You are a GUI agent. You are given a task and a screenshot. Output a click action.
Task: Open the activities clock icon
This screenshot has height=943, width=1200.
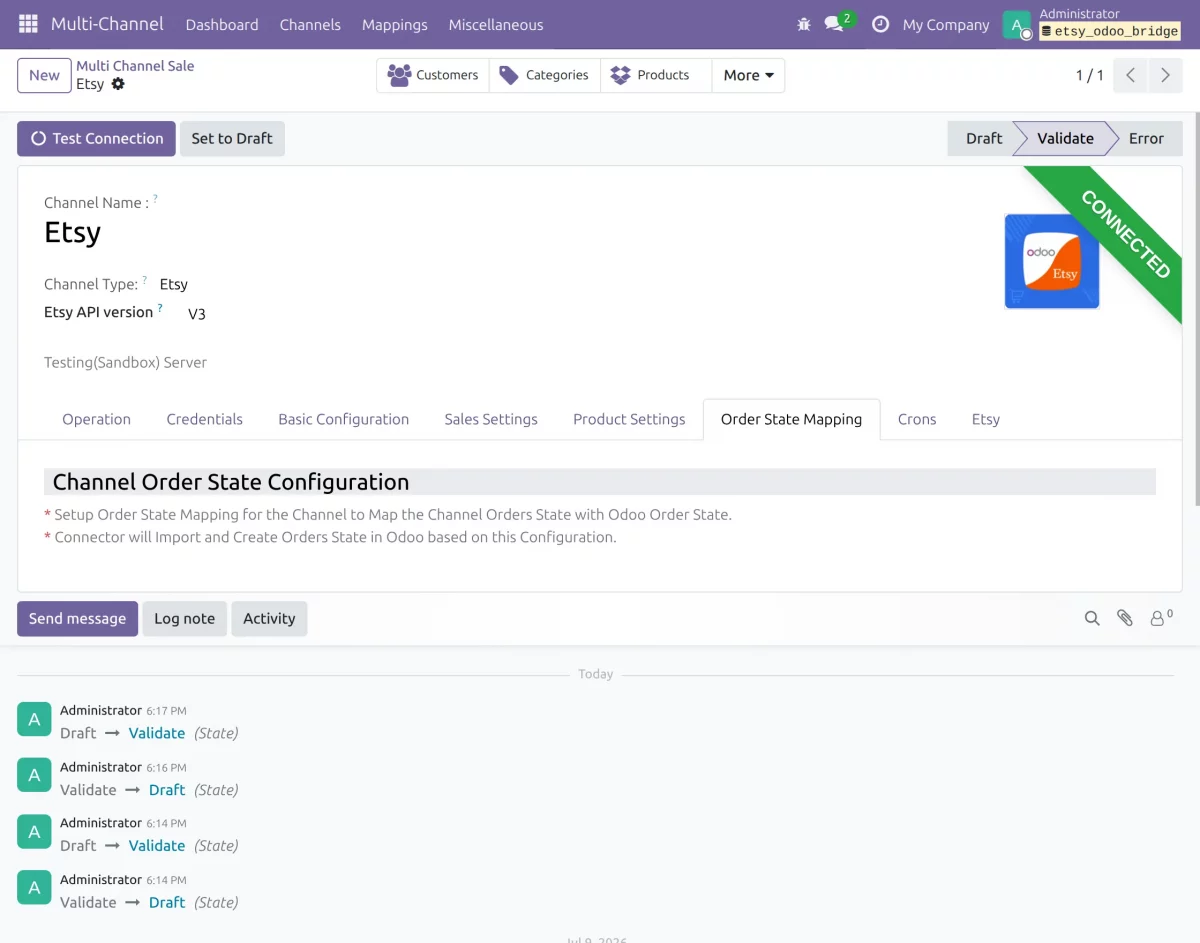[880, 24]
